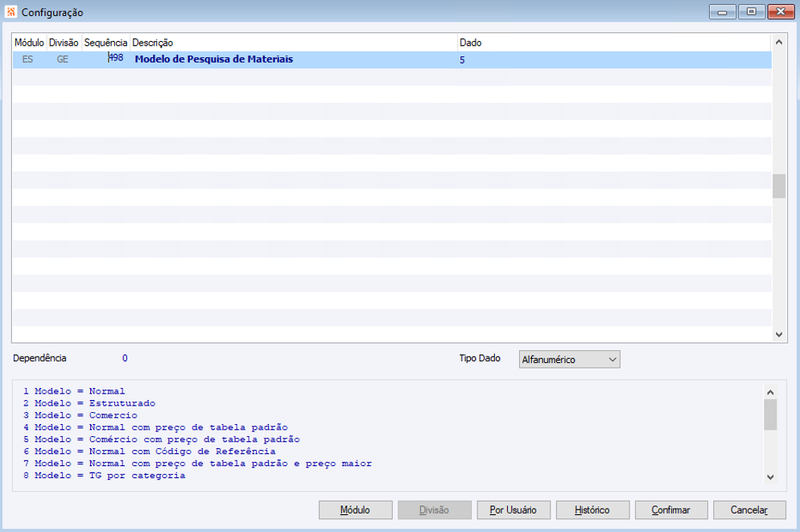
Task: Click the Módulo column header
Action: click(x=29, y=43)
